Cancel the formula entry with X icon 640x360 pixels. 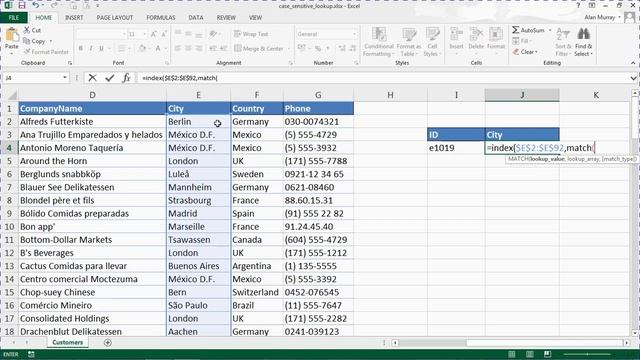pos(93,78)
